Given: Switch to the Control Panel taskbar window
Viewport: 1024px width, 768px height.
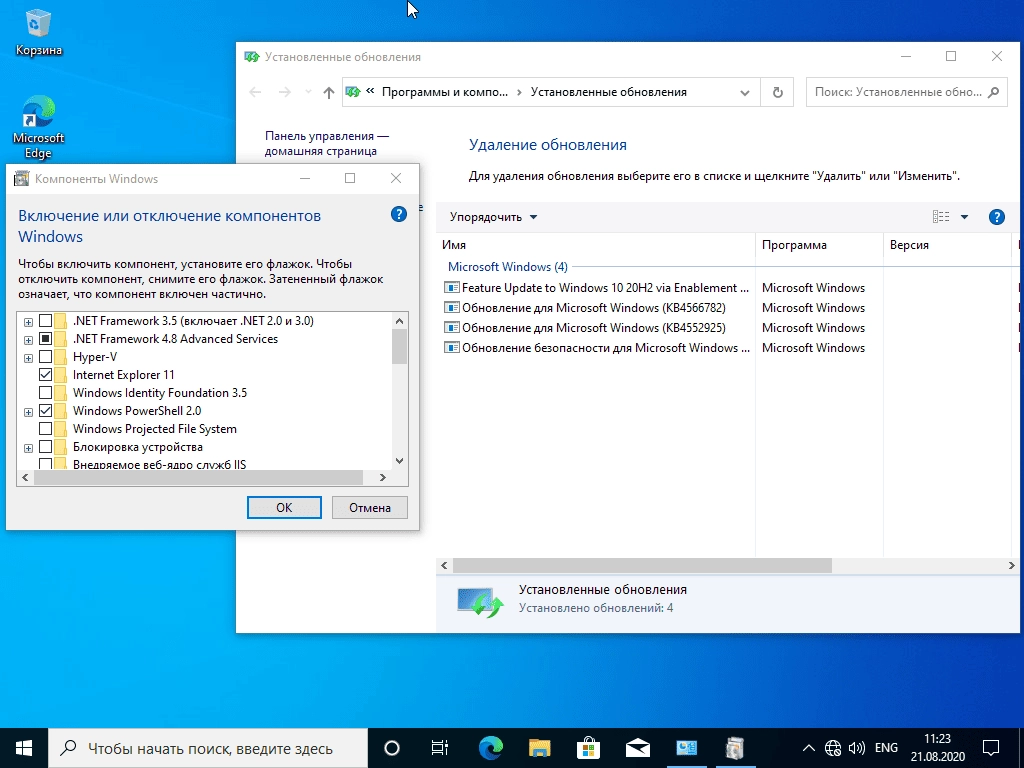Looking at the screenshot, I should [686, 748].
